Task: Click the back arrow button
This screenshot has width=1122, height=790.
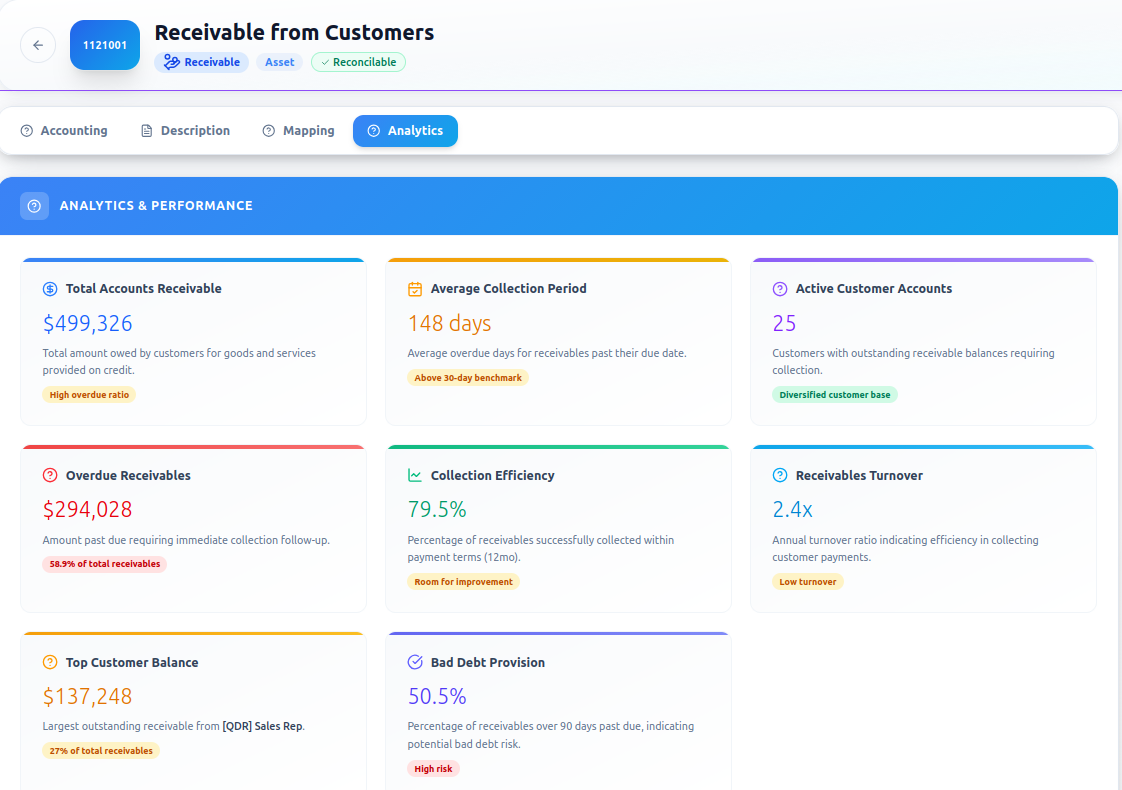Action: [38, 45]
